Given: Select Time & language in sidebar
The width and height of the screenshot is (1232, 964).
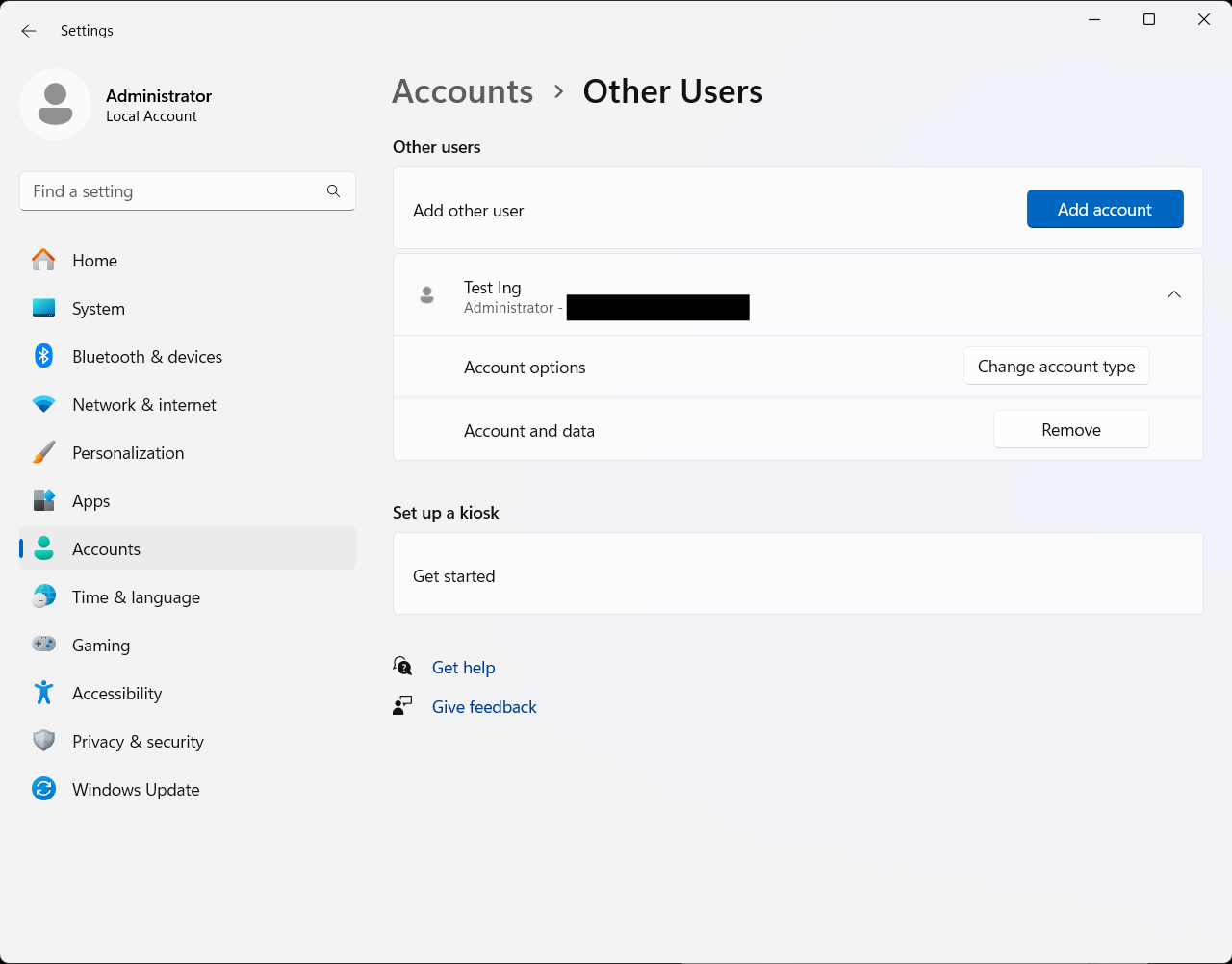Looking at the screenshot, I should 136,597.
